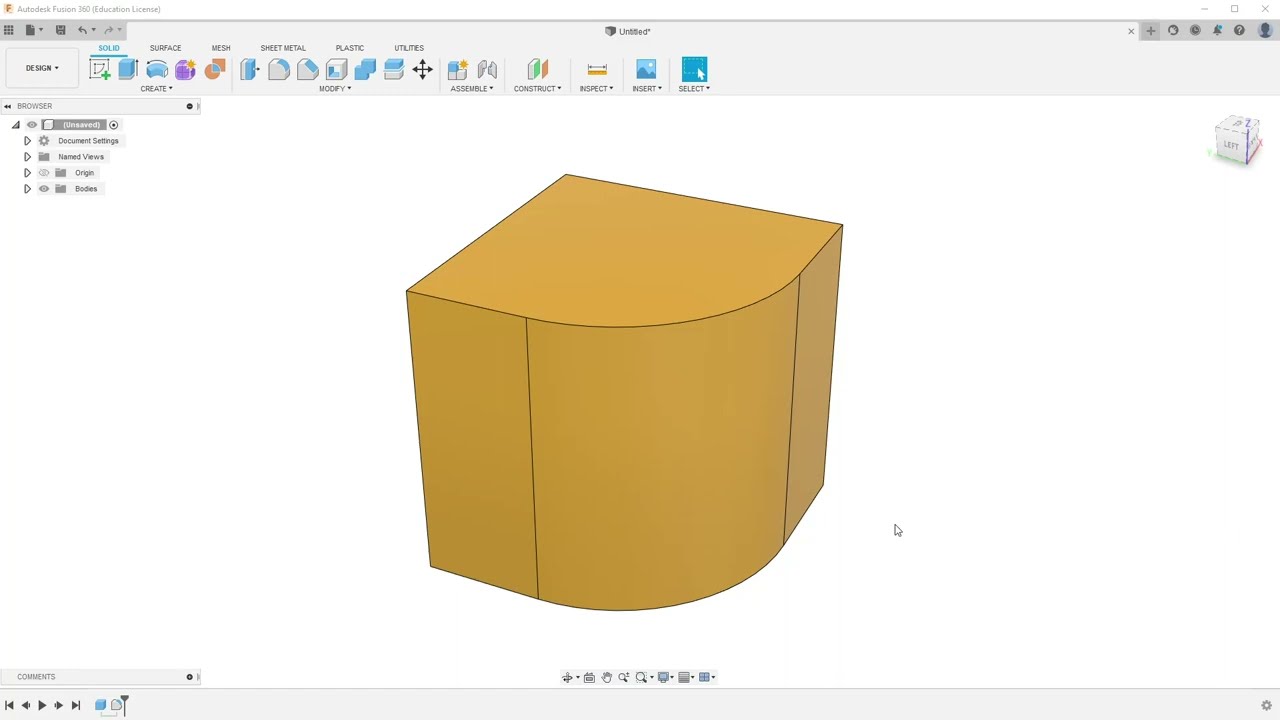Viewport: 1280px width, 720px height.
Task: Expand the Named Views node
Action: click(x=27, y=157)
